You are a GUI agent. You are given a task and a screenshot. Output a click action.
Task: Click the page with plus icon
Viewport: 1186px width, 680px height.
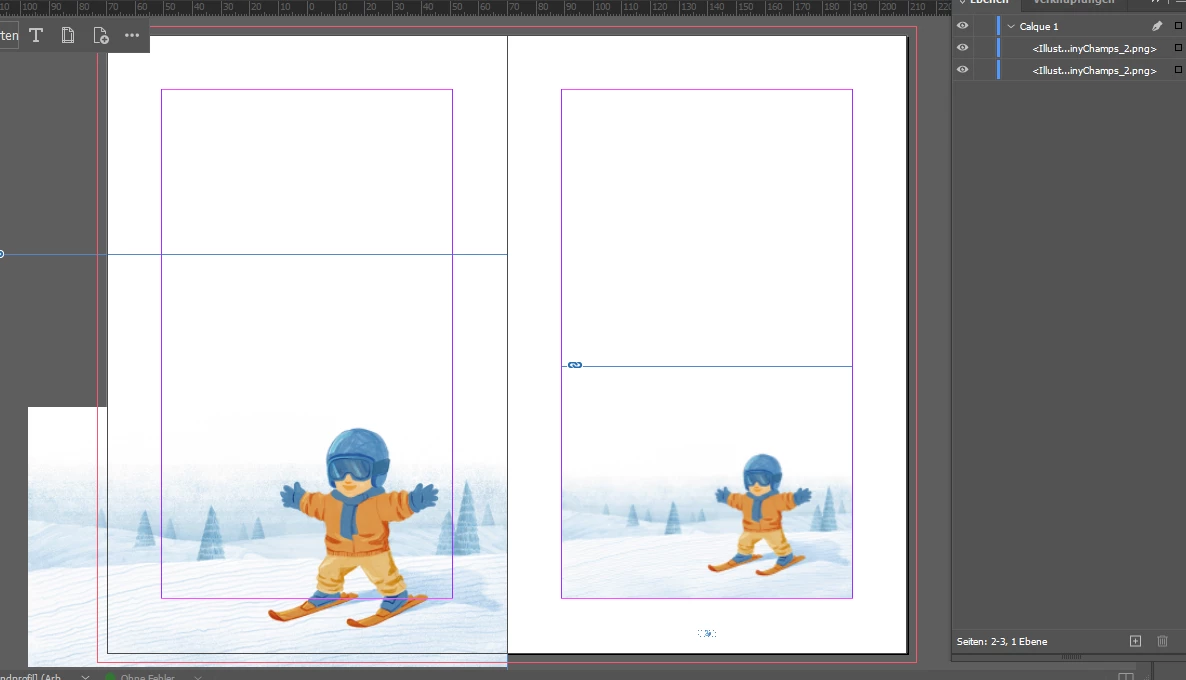tap(101, 36)
